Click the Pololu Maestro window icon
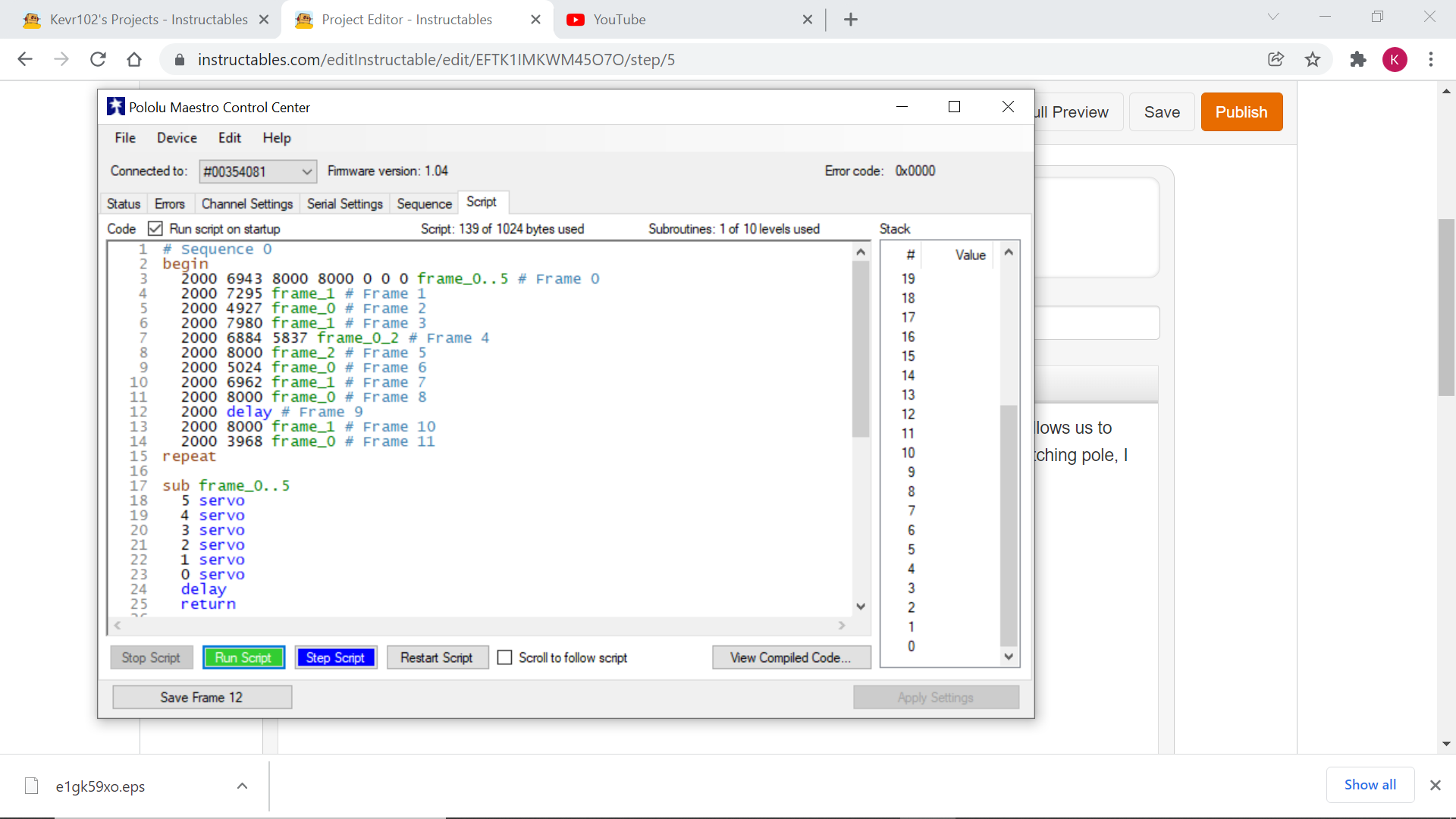The width and height of the screenshot is (1456, 819). 116,106
